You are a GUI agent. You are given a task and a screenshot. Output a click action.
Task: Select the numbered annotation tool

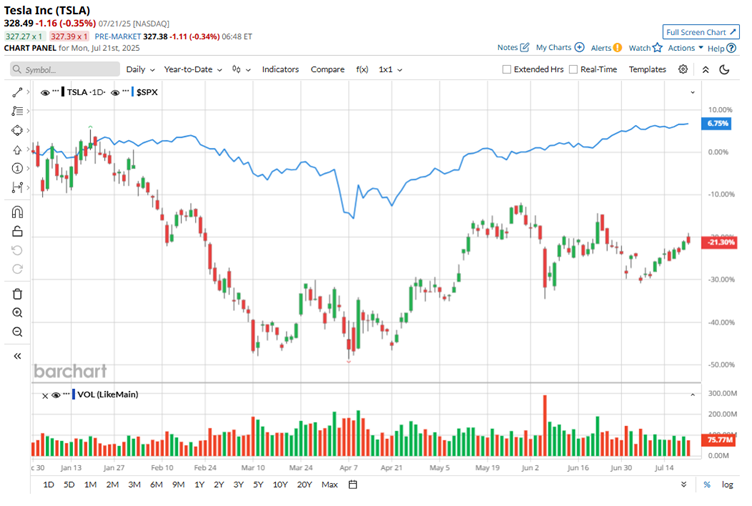coord(17,168)
